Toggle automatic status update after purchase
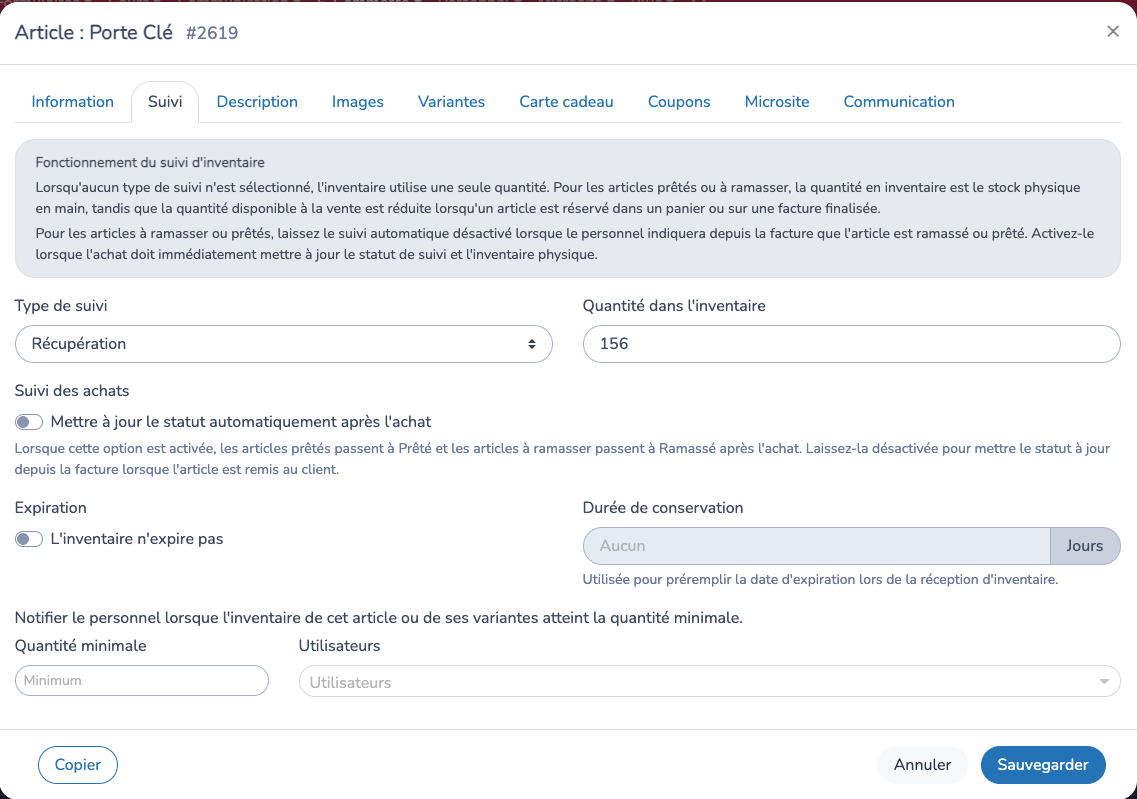The width and height of the screenshot is (1137, 799). (29, 422)
